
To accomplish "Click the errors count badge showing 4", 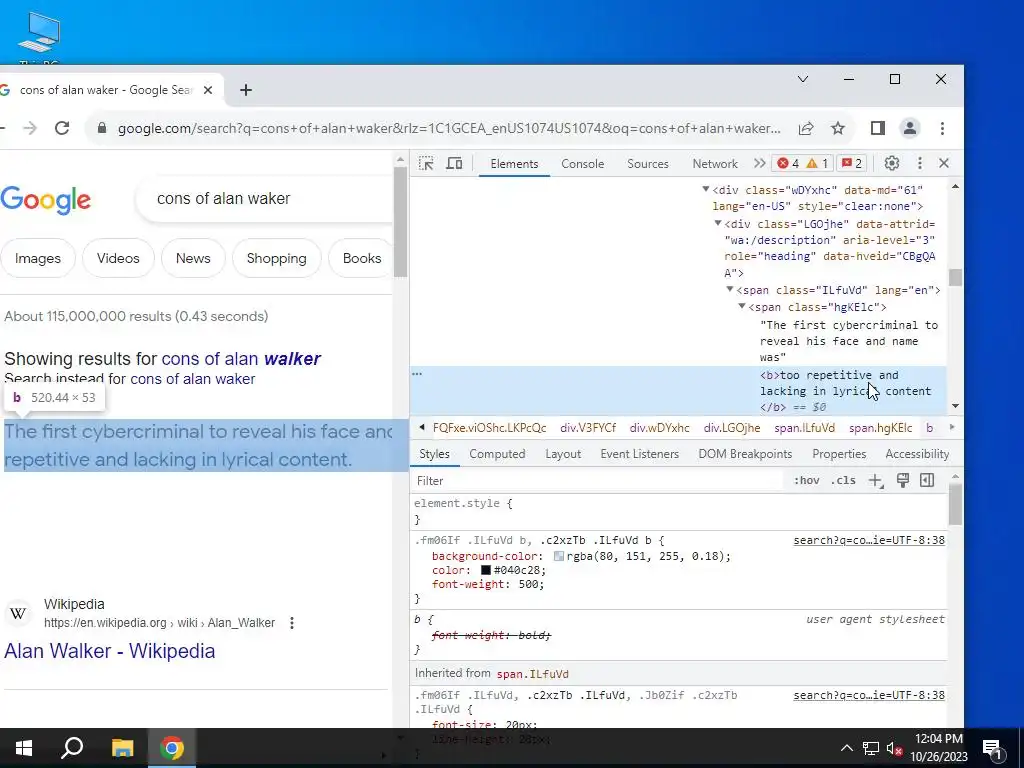I will pos(788,163).
